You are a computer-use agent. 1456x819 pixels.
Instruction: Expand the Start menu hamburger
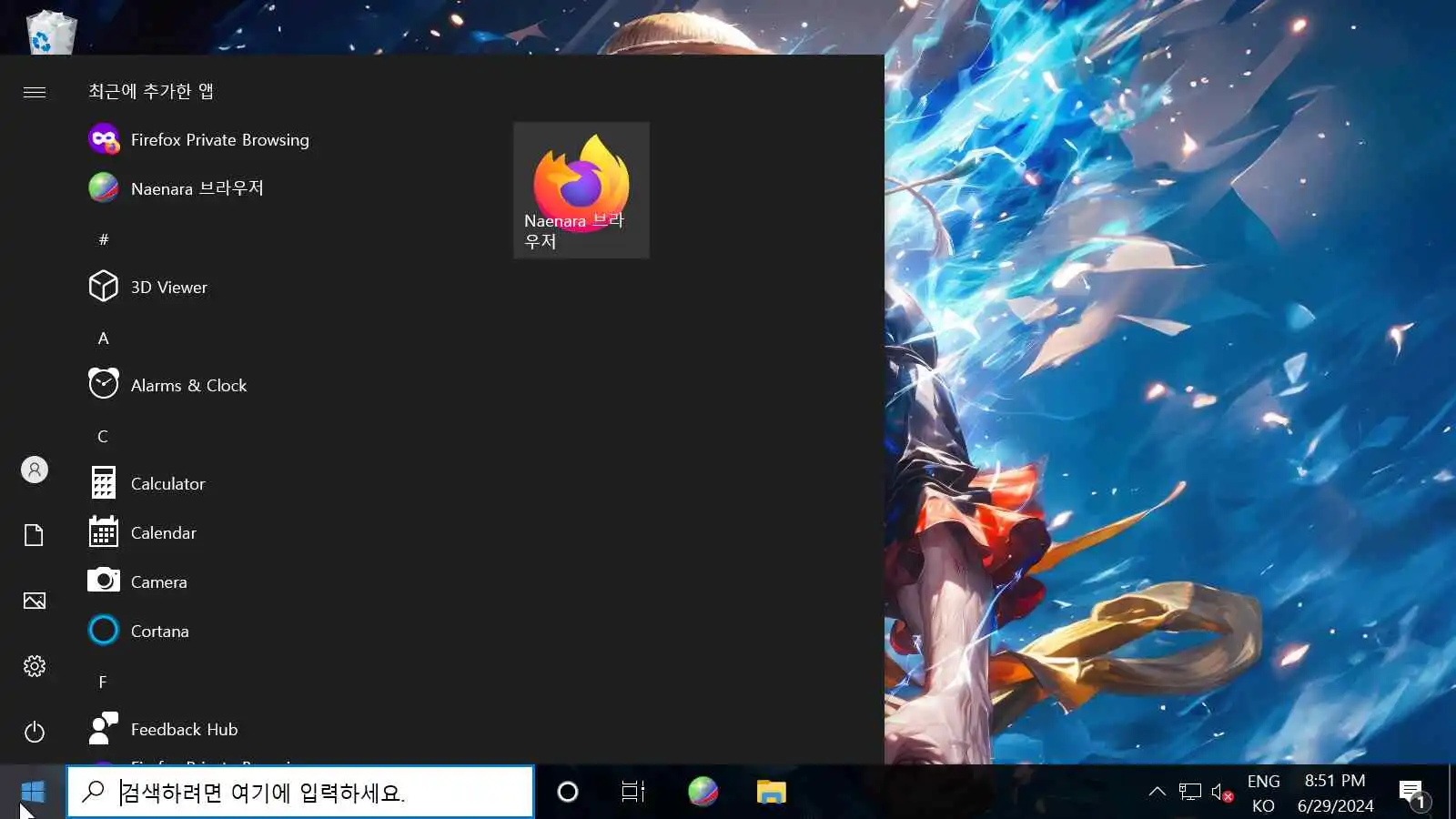[x=35, y=92]
